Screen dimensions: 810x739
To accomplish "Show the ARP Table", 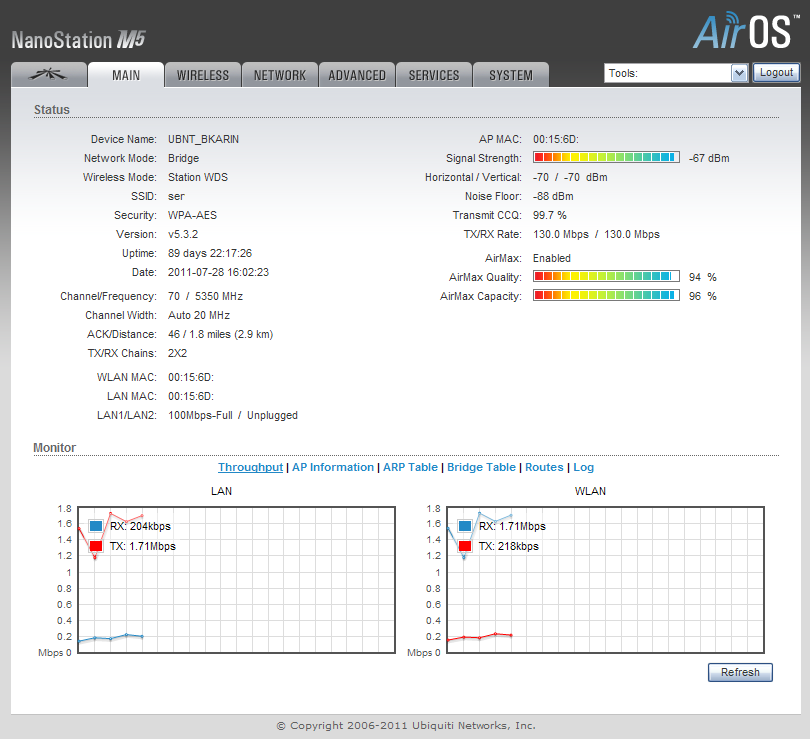I will 410,467.
